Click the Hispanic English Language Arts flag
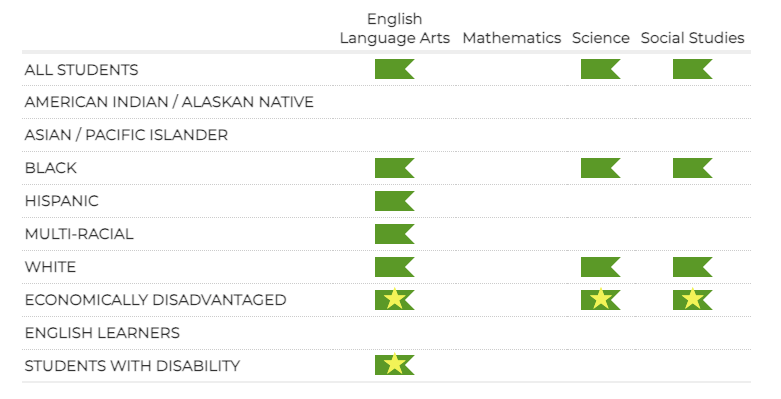Viewport: 781px width, 399px height. tap(394, 201)
